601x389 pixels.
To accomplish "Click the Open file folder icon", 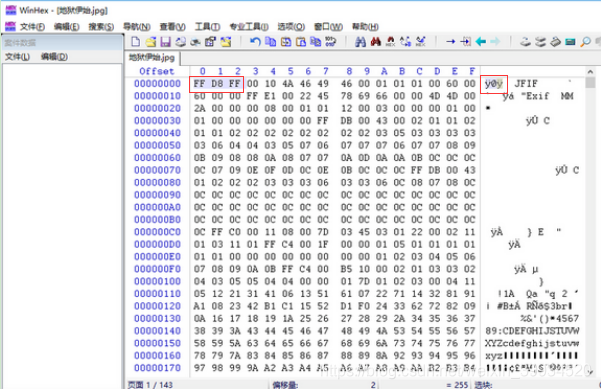I will coord(151,41).
